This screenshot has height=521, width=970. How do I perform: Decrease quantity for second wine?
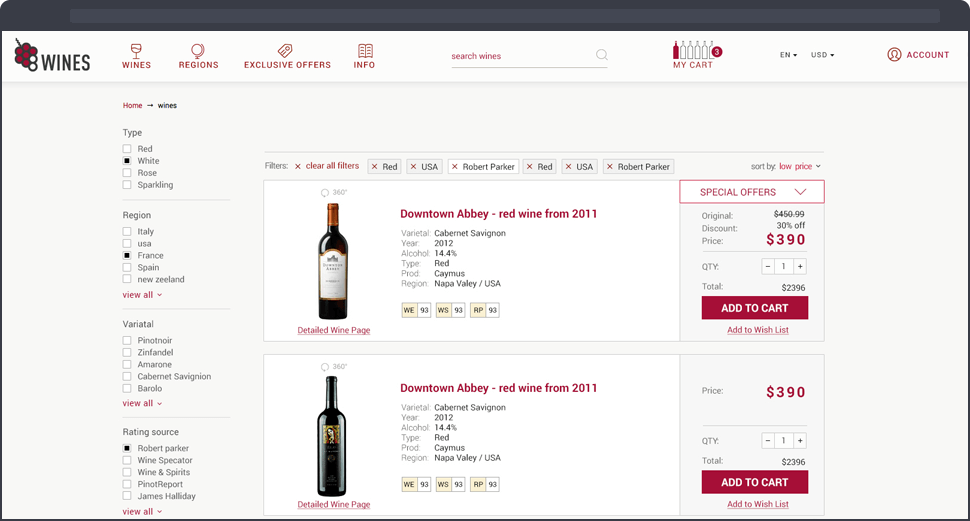[768, 441]
